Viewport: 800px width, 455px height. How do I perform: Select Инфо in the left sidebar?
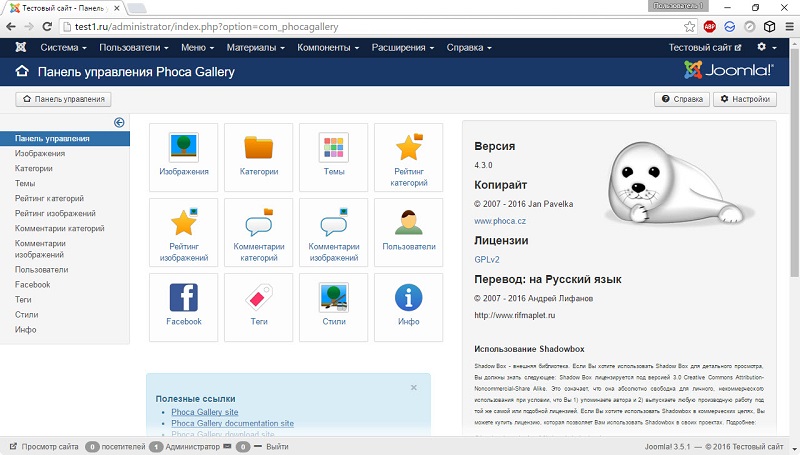pyautogui.click(x=26, y=330)
